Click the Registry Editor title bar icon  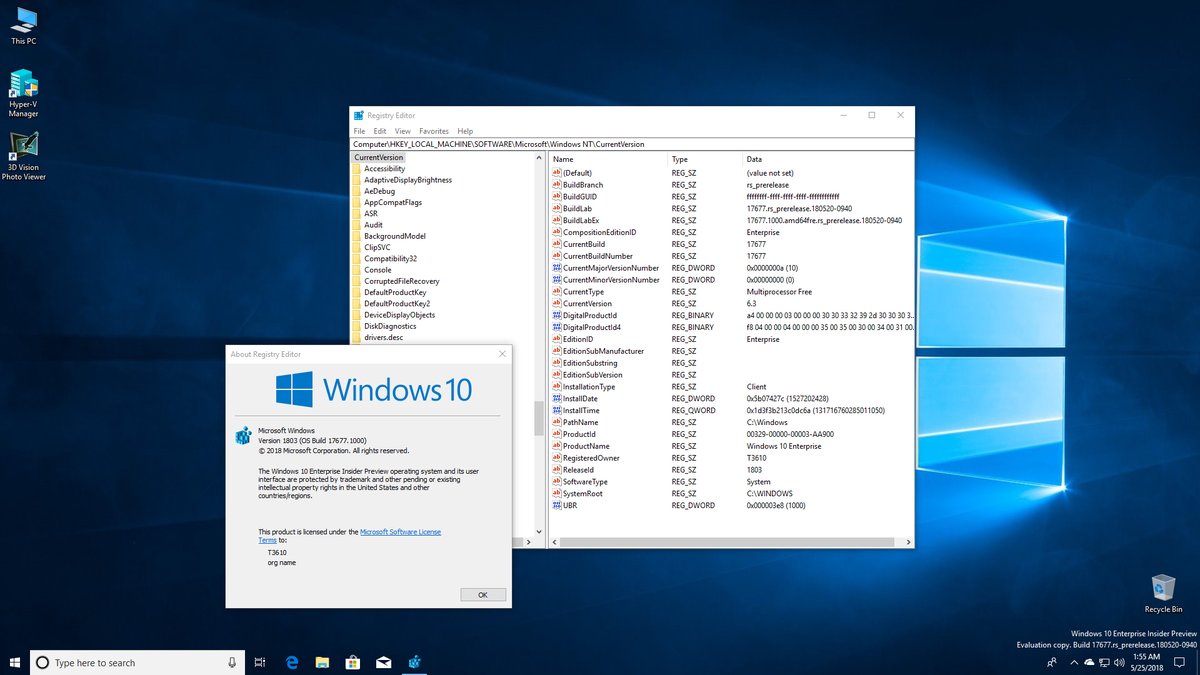359,115
